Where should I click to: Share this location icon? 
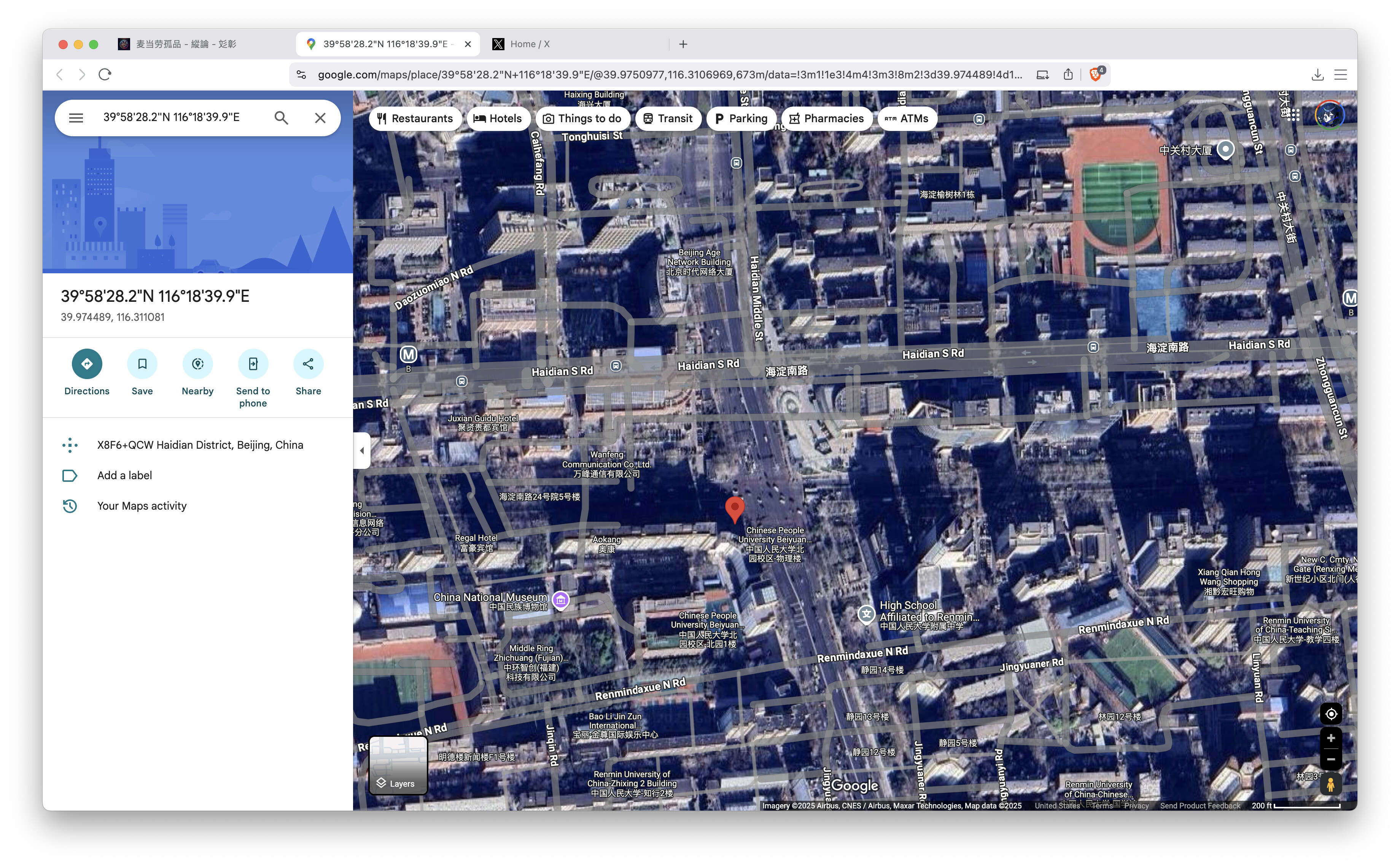click(x=308, y=363)
